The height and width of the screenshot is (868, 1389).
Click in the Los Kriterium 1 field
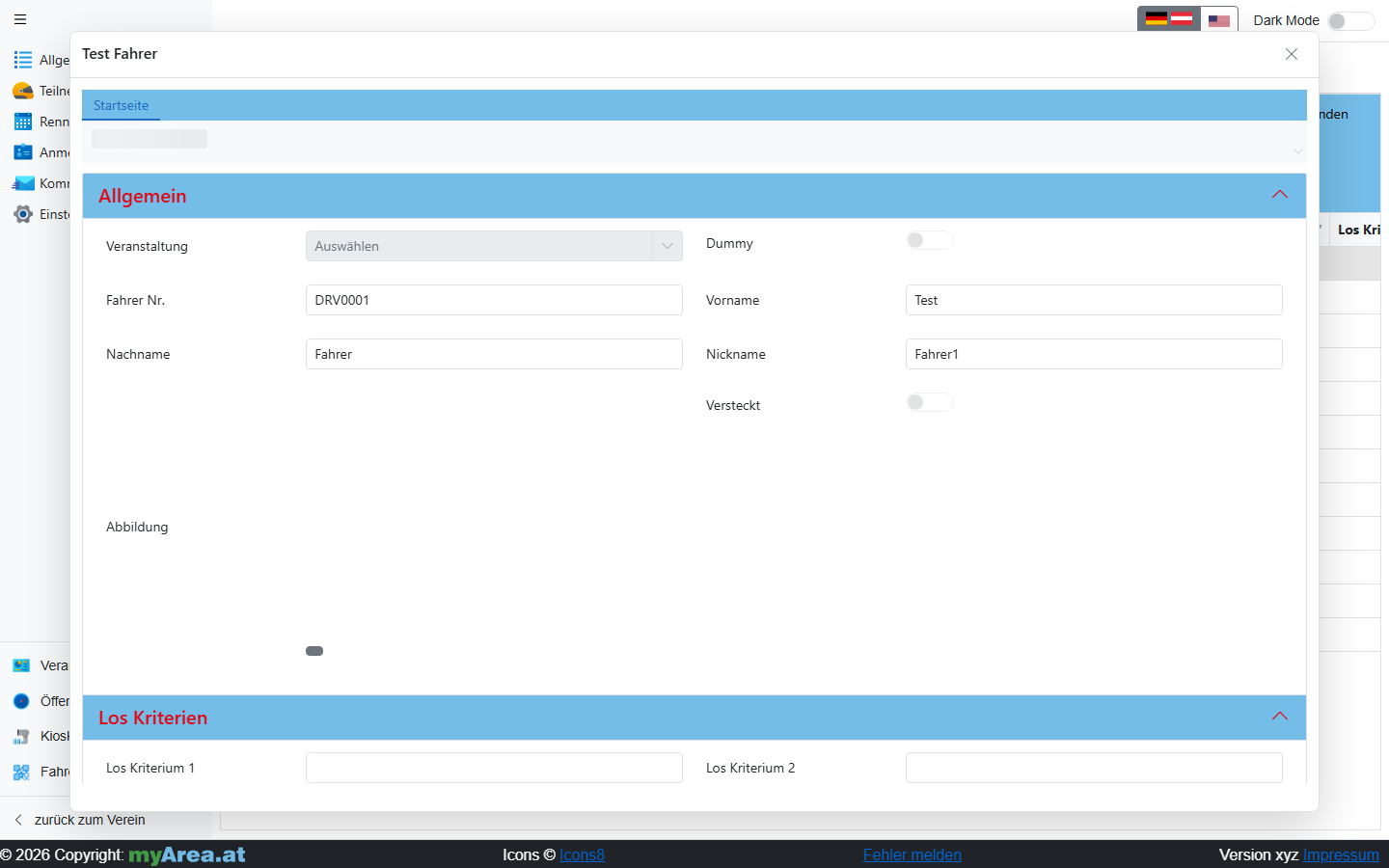[x=494, y=768]
